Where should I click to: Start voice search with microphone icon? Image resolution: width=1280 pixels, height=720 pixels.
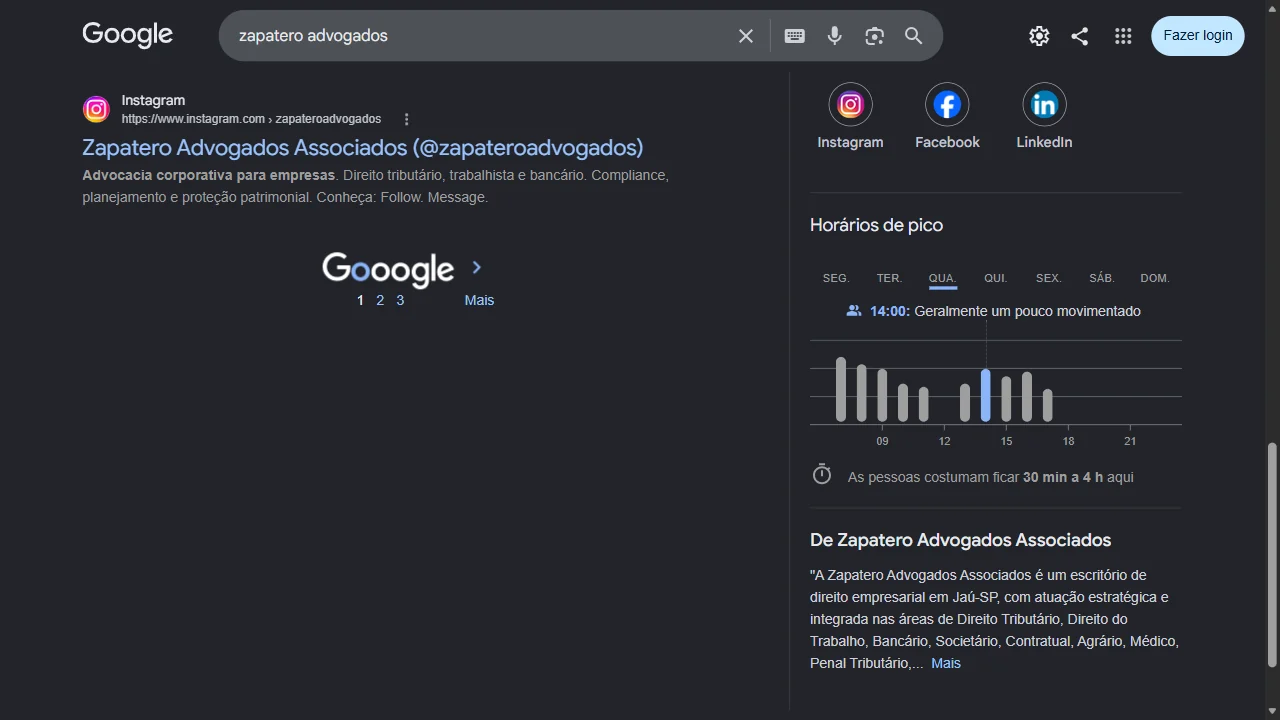(835, 36)
